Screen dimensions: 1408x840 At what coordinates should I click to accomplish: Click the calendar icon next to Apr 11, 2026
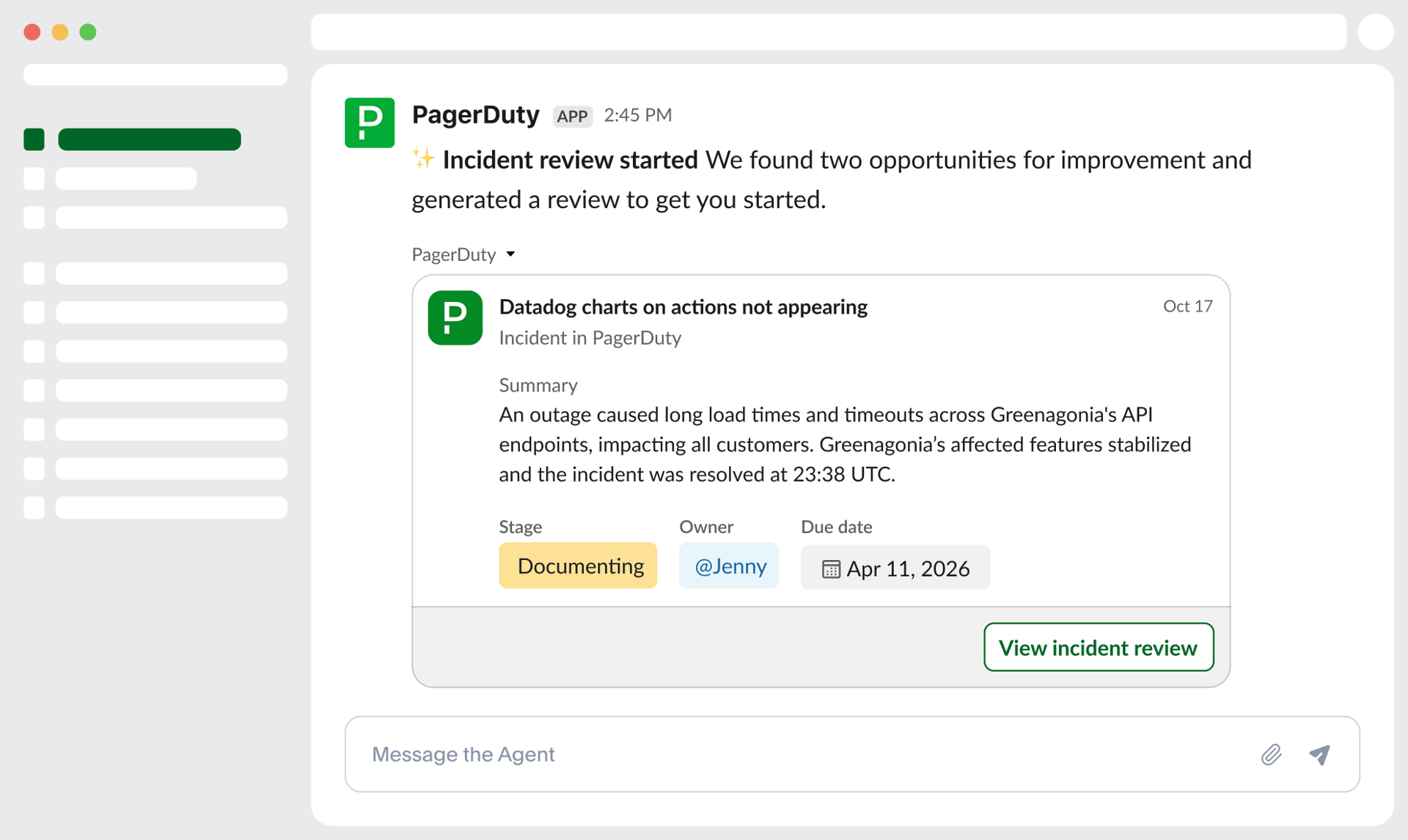point(830,568)
